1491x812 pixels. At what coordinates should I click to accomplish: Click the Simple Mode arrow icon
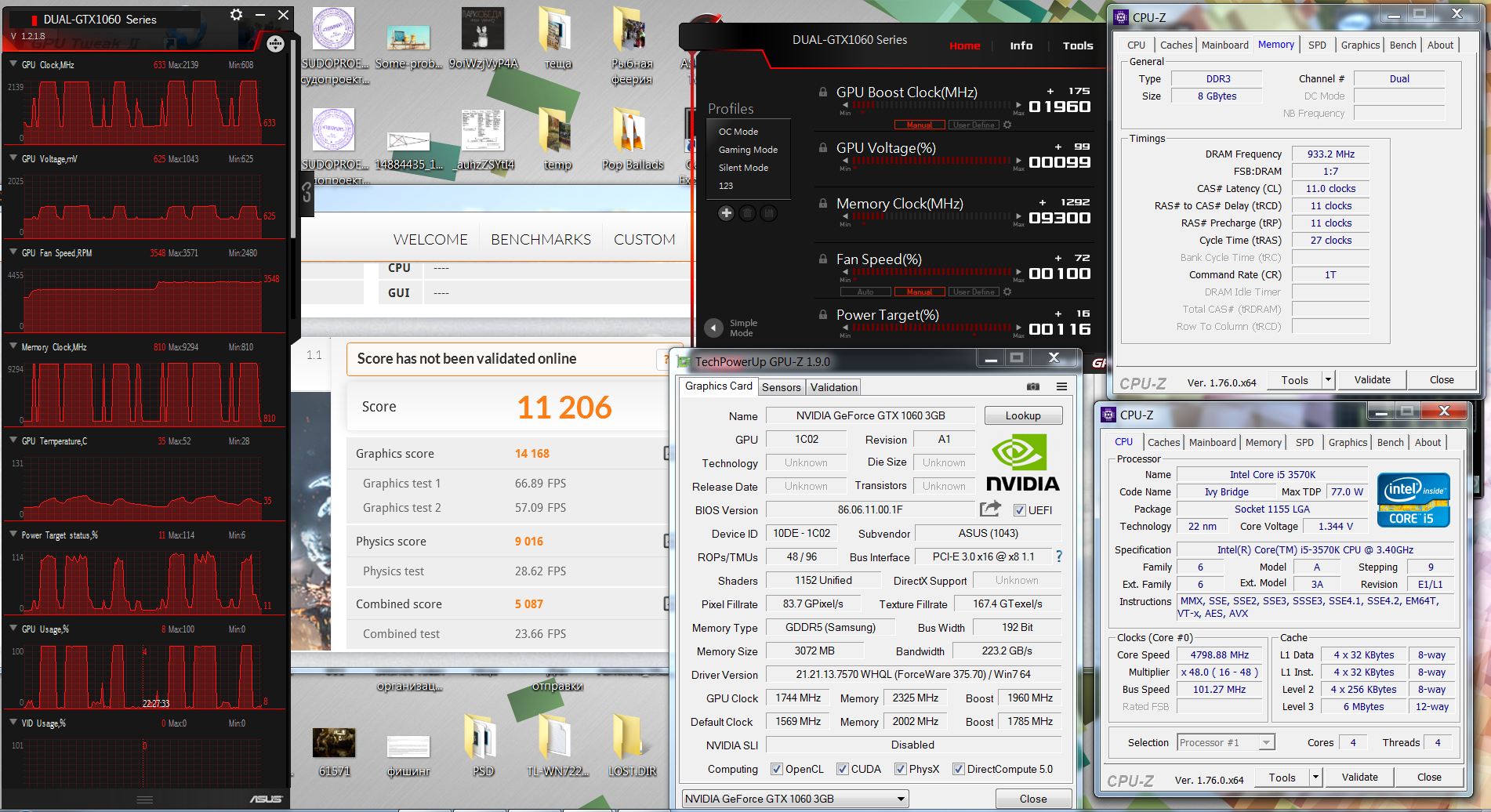pyautogui.click(x=713, y=328)
